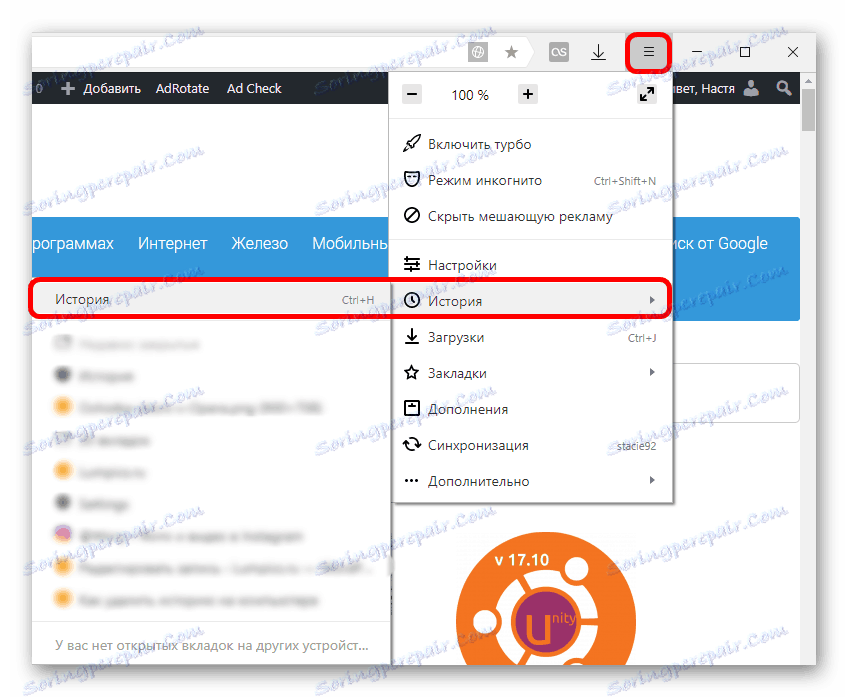Click the user avatar icon near Настя
This screenshot has width=848, height=697.
[x=751, y=88]
